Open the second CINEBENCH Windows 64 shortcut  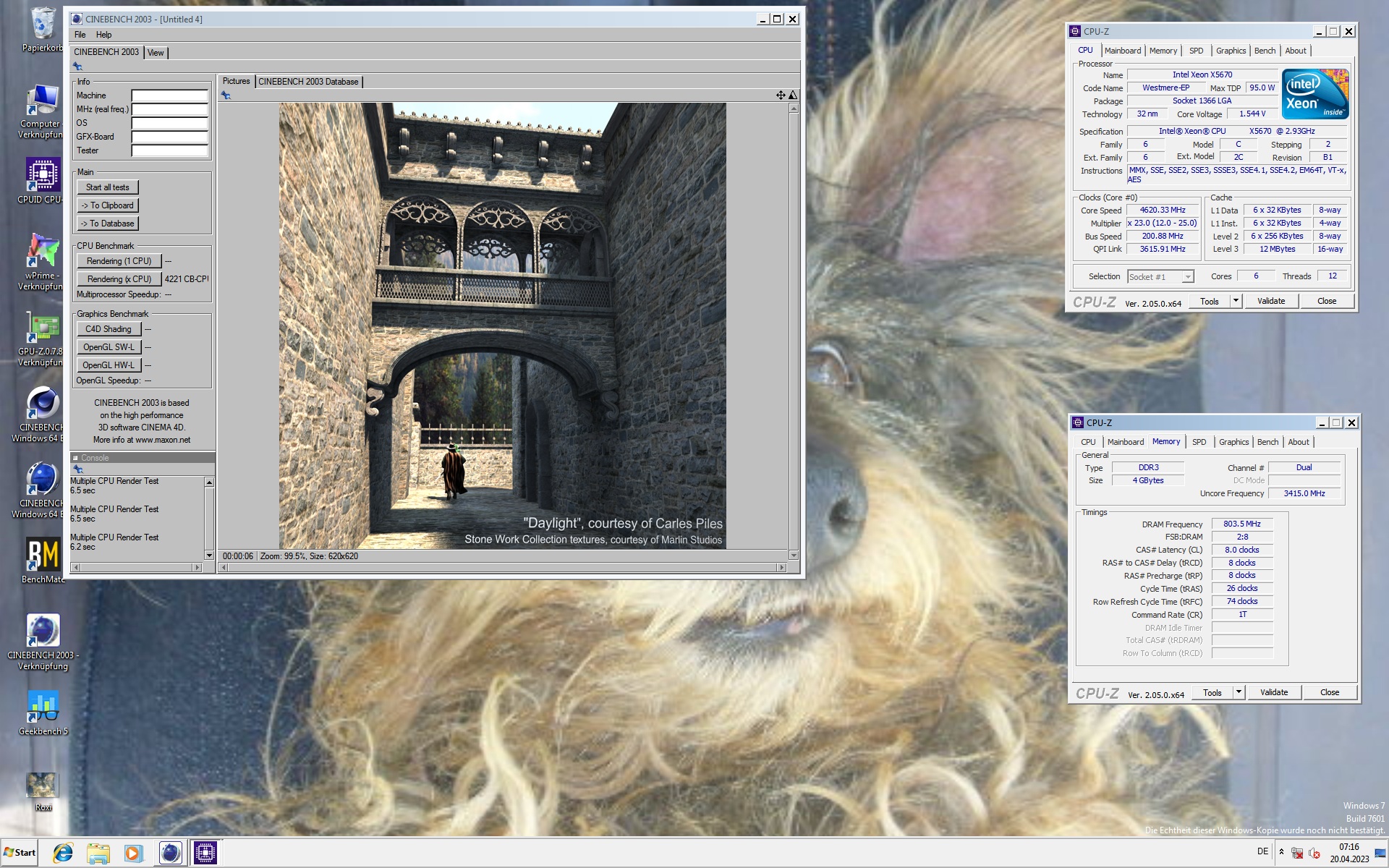43,490
